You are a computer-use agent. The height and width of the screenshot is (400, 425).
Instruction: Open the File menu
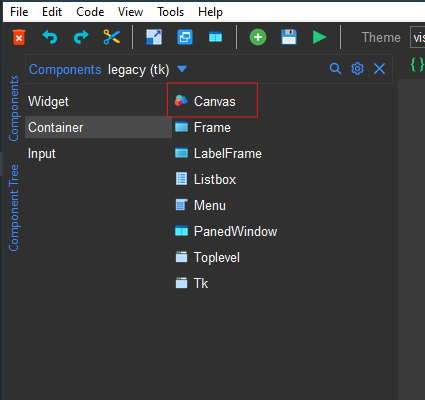[x=19, y=12]
